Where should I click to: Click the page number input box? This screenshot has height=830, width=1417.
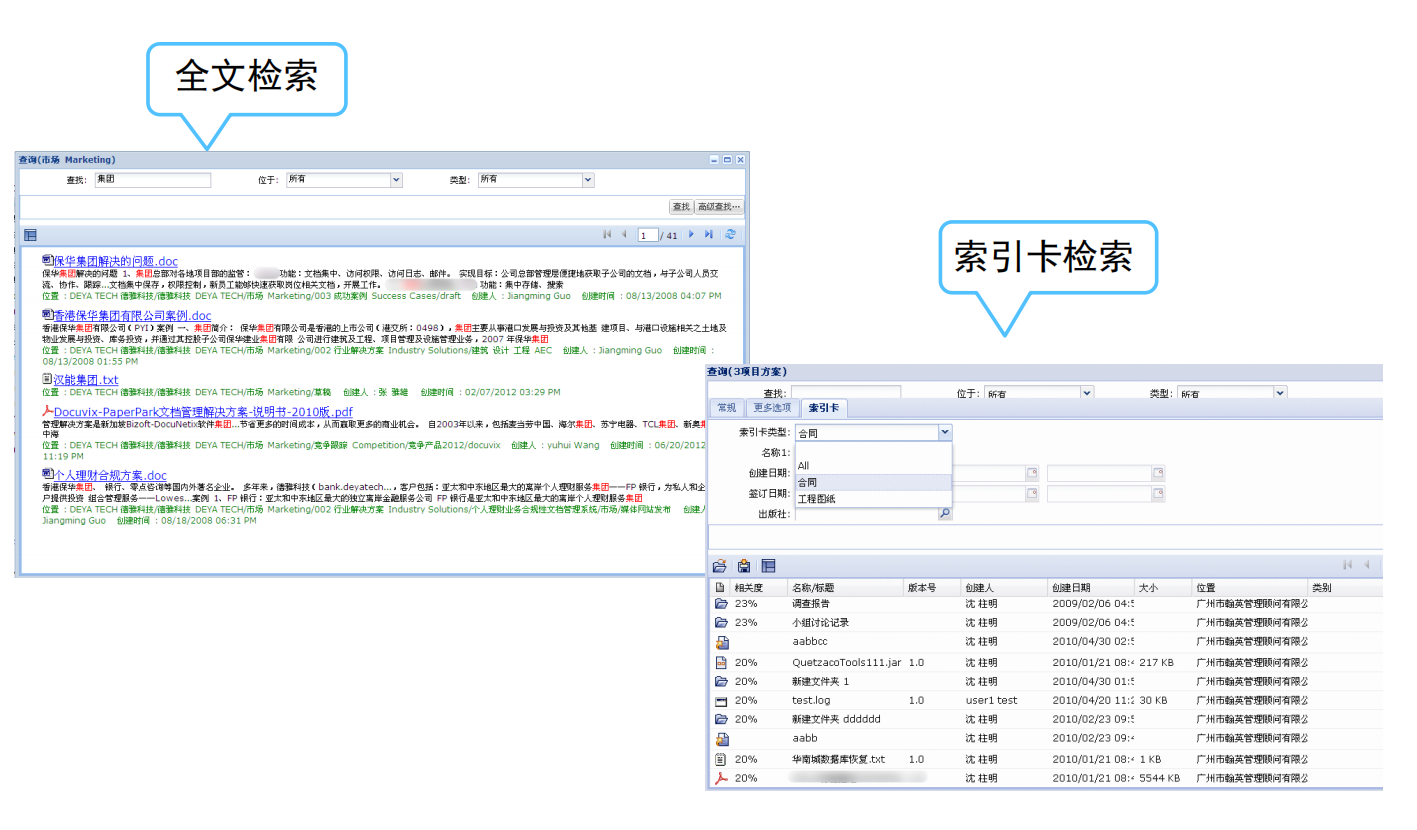click(648, 235)
